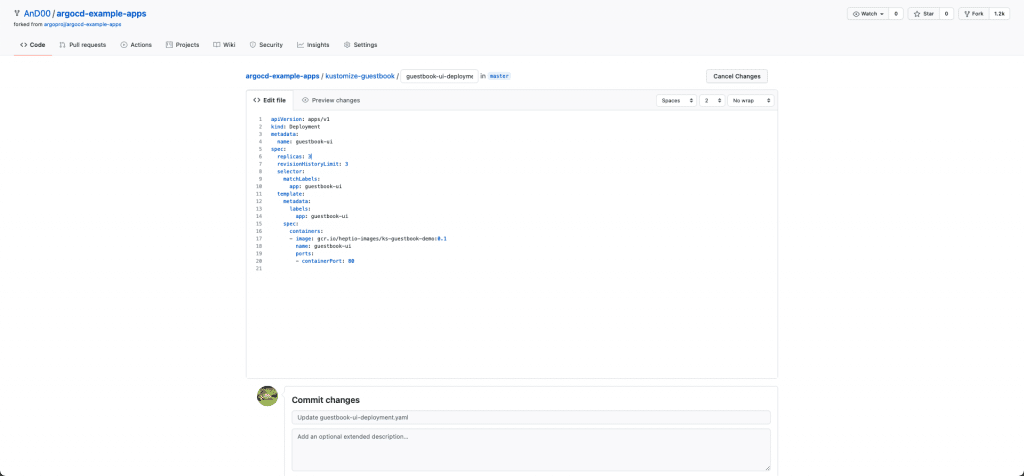The height and width of the screenshot is (476, 1024).
Task: Click the book icon of Wiki tab
Action: point(216,45)
